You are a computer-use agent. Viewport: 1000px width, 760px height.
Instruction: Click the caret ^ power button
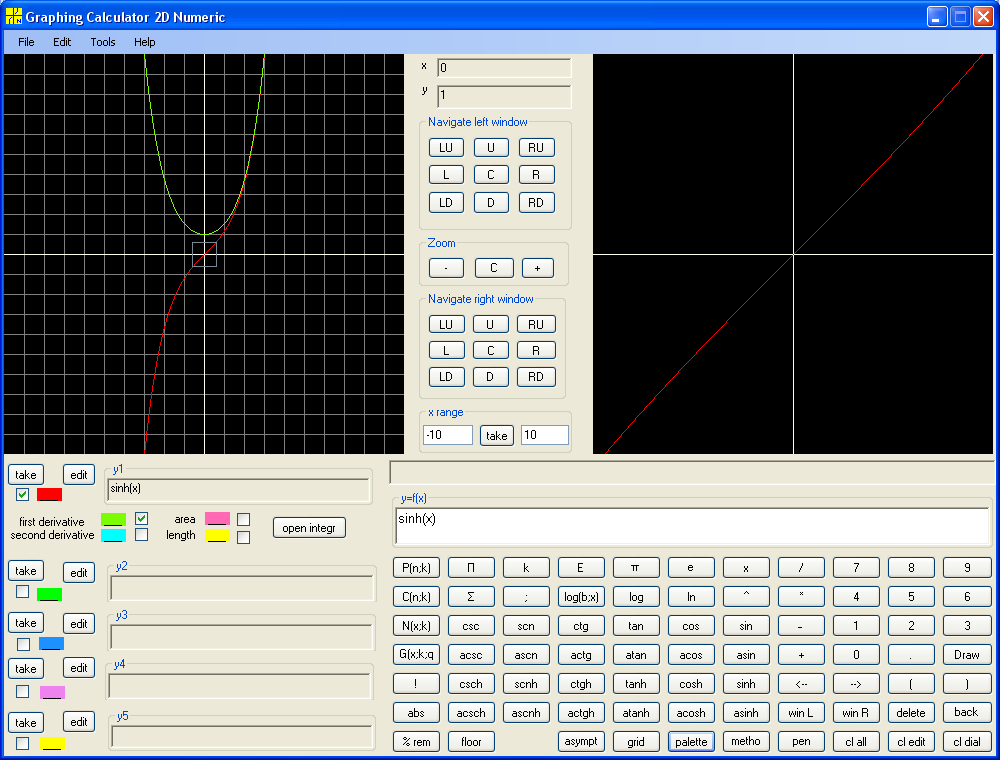click(x=746, y=597)
